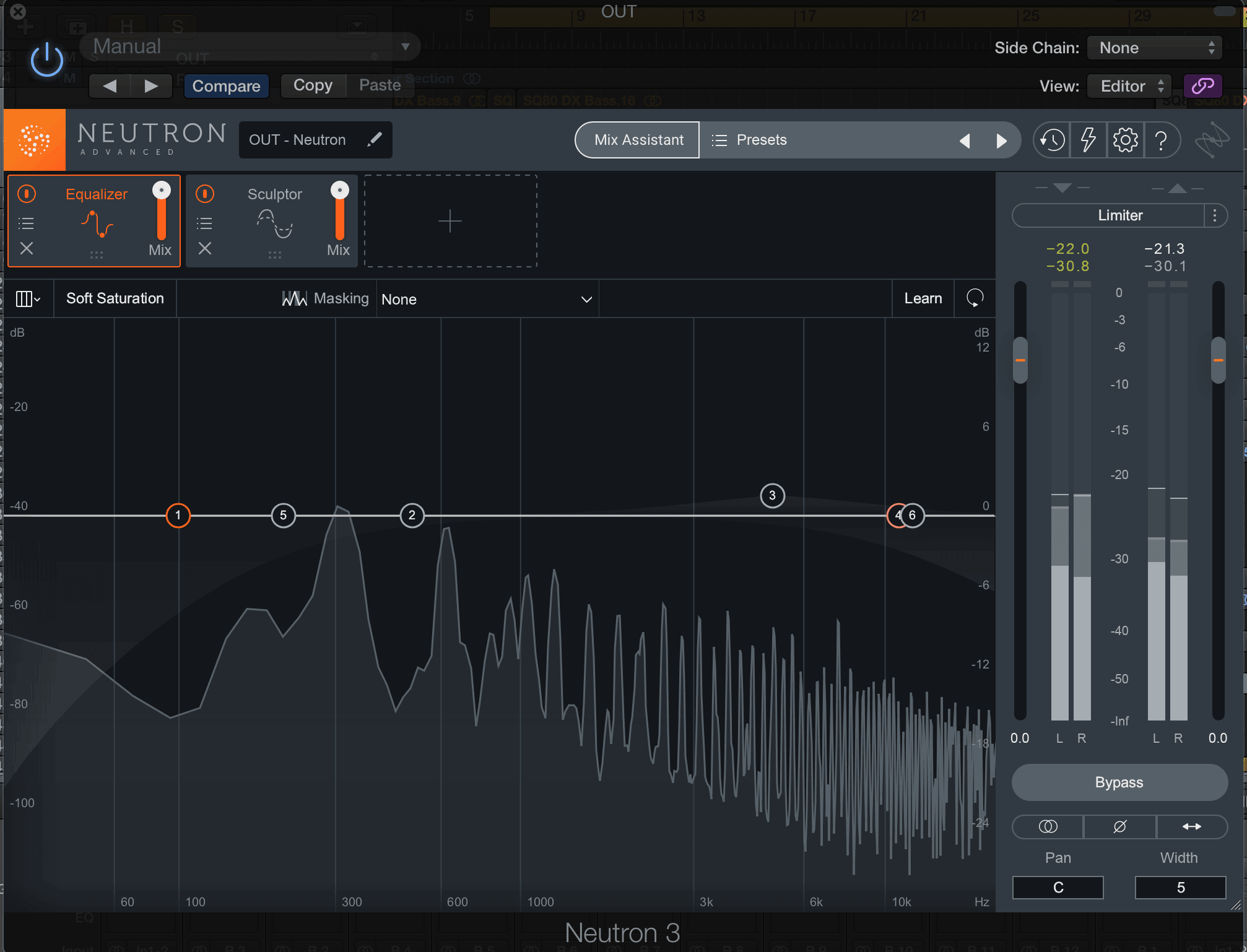Remove the Sculptor module with X
This screenshot has width=1247, height=952.
point(205,248)
